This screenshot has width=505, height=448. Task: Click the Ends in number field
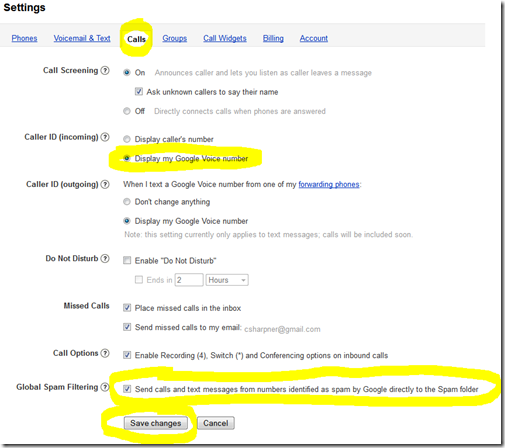189,280
